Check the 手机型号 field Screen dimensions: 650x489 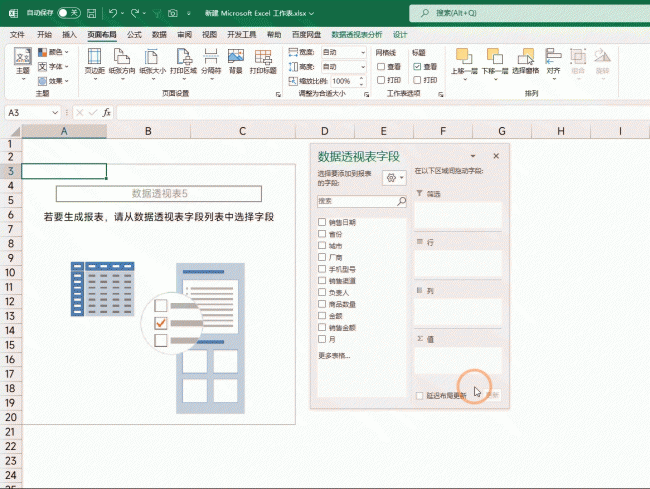pos(322,269)
